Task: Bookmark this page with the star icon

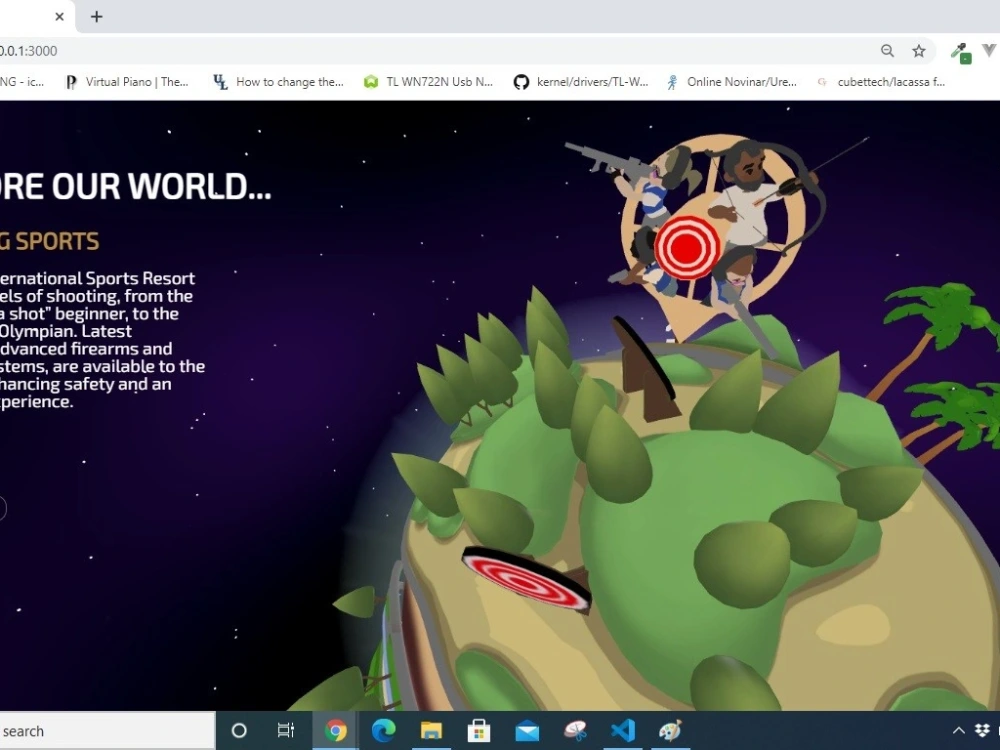Action: pos(918,50)
